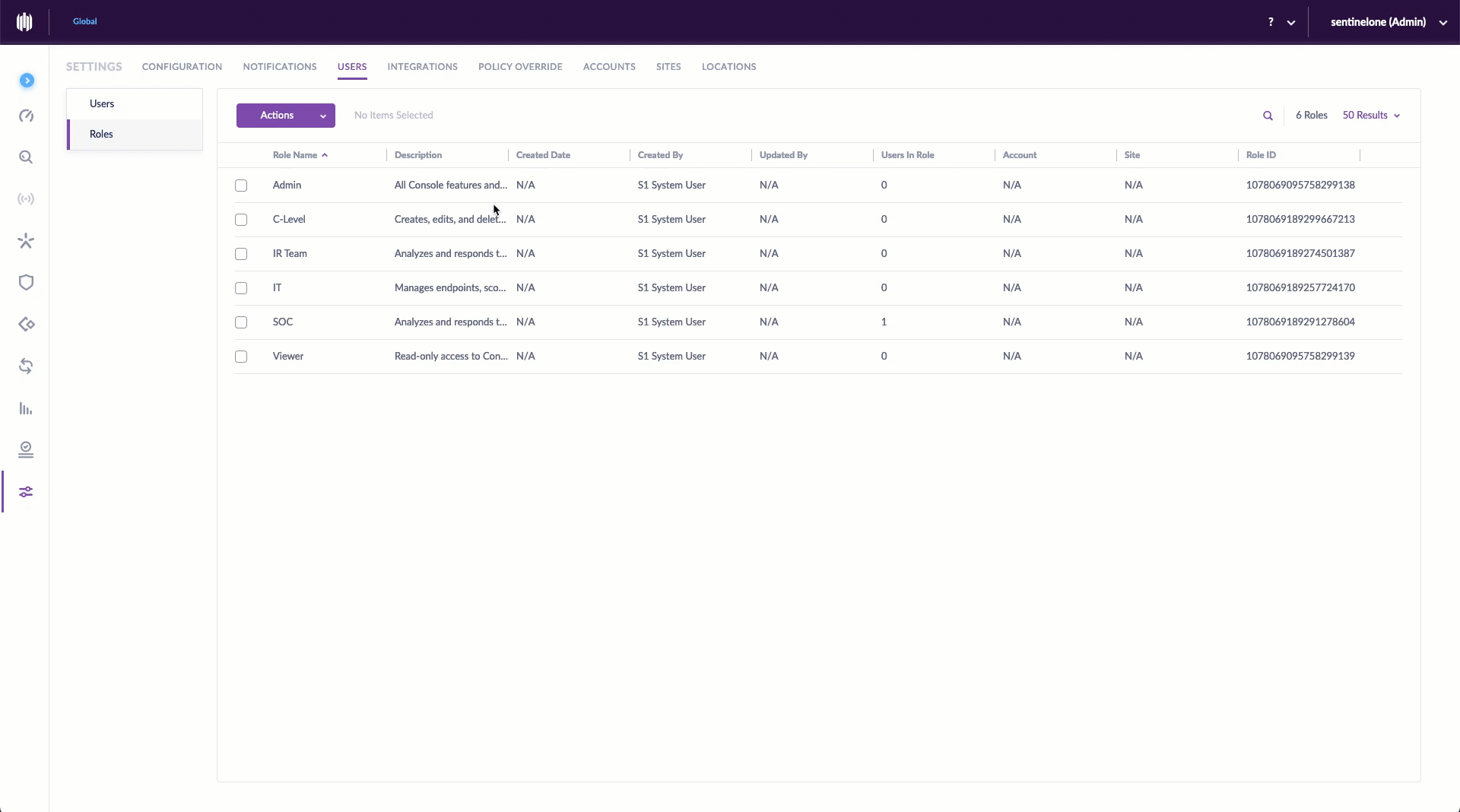Tick the Viewer role checkbox
Image resolution: width=1460 pixels, height=812 pixels.
[241, 357]
